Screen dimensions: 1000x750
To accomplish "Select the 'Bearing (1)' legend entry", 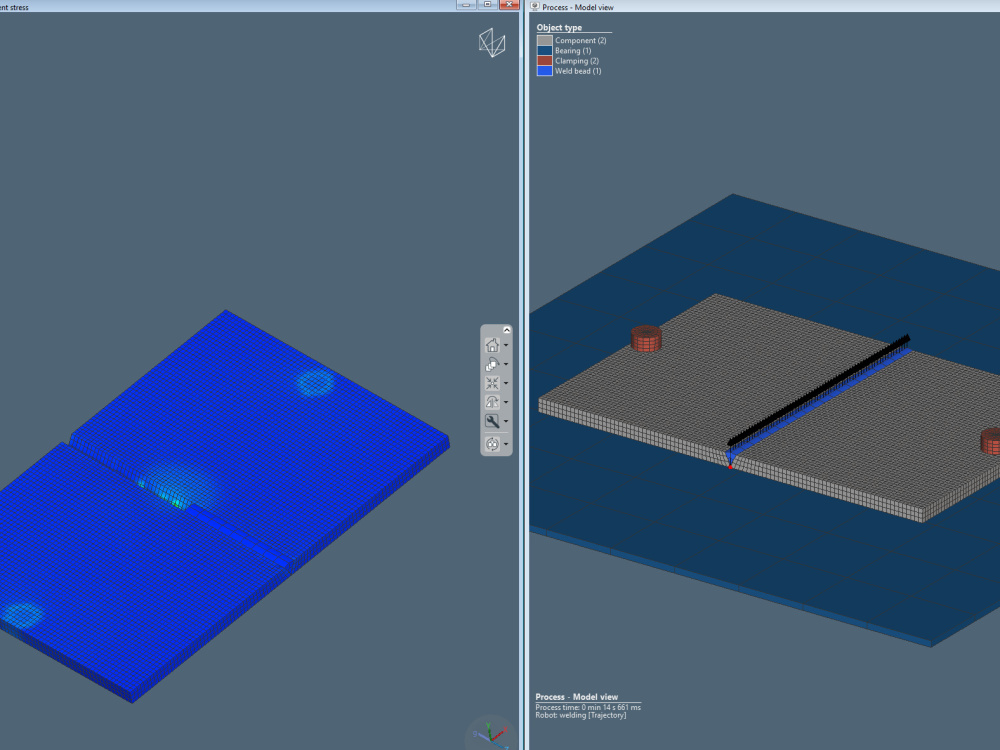I will (573, 50).
